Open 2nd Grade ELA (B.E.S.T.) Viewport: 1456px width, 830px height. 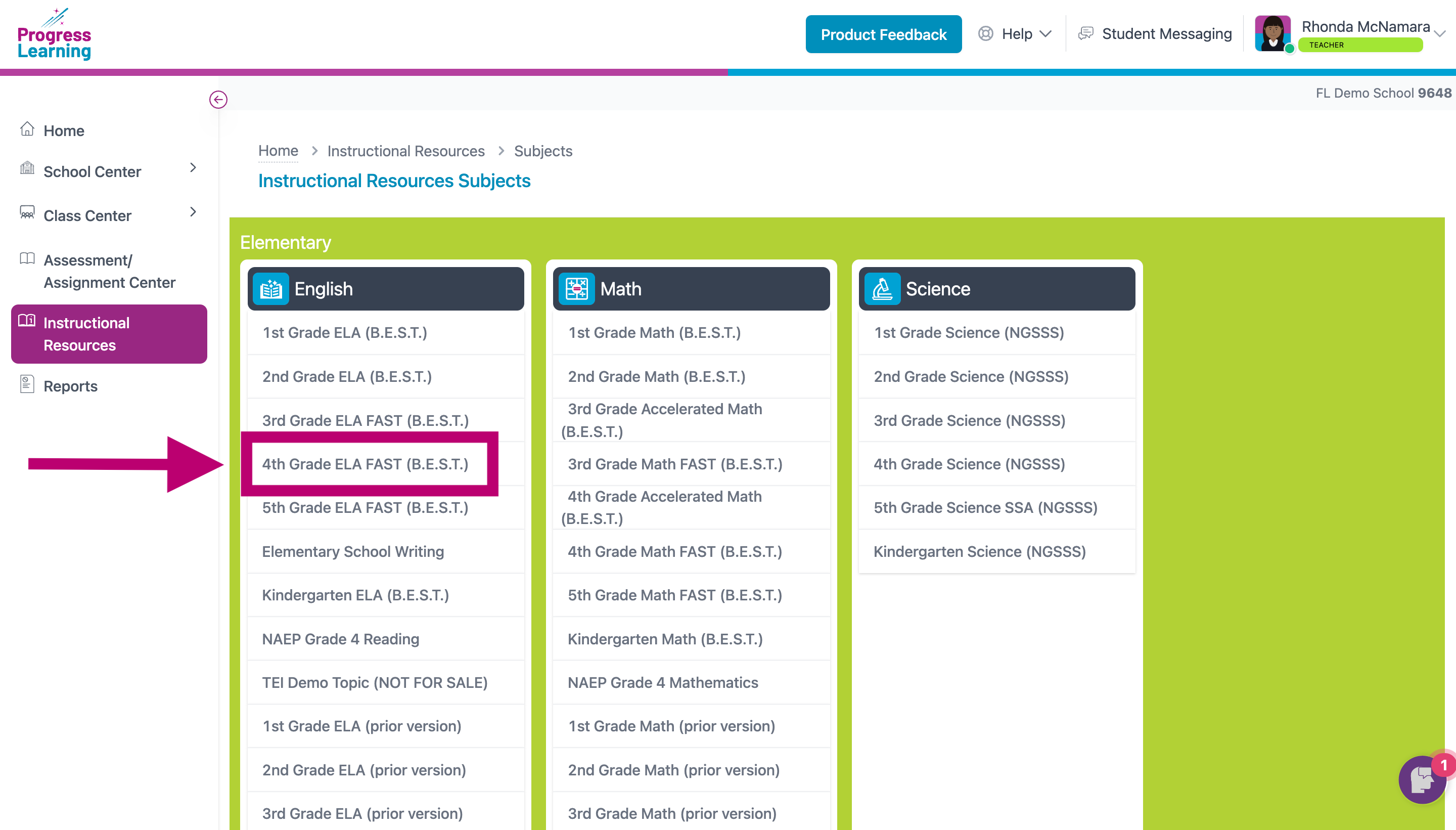point(386,377)
